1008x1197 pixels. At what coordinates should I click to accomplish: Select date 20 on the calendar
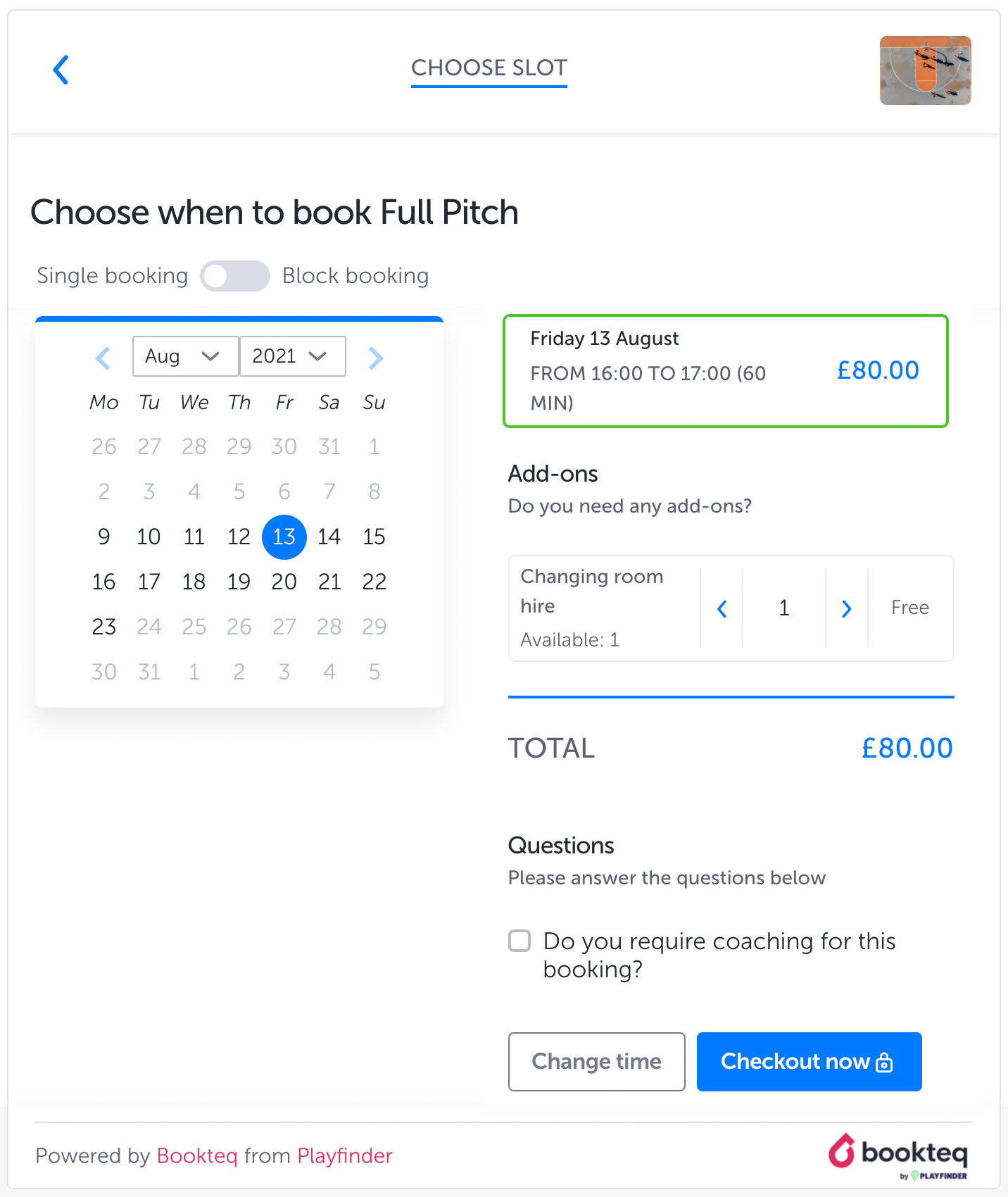284,582
